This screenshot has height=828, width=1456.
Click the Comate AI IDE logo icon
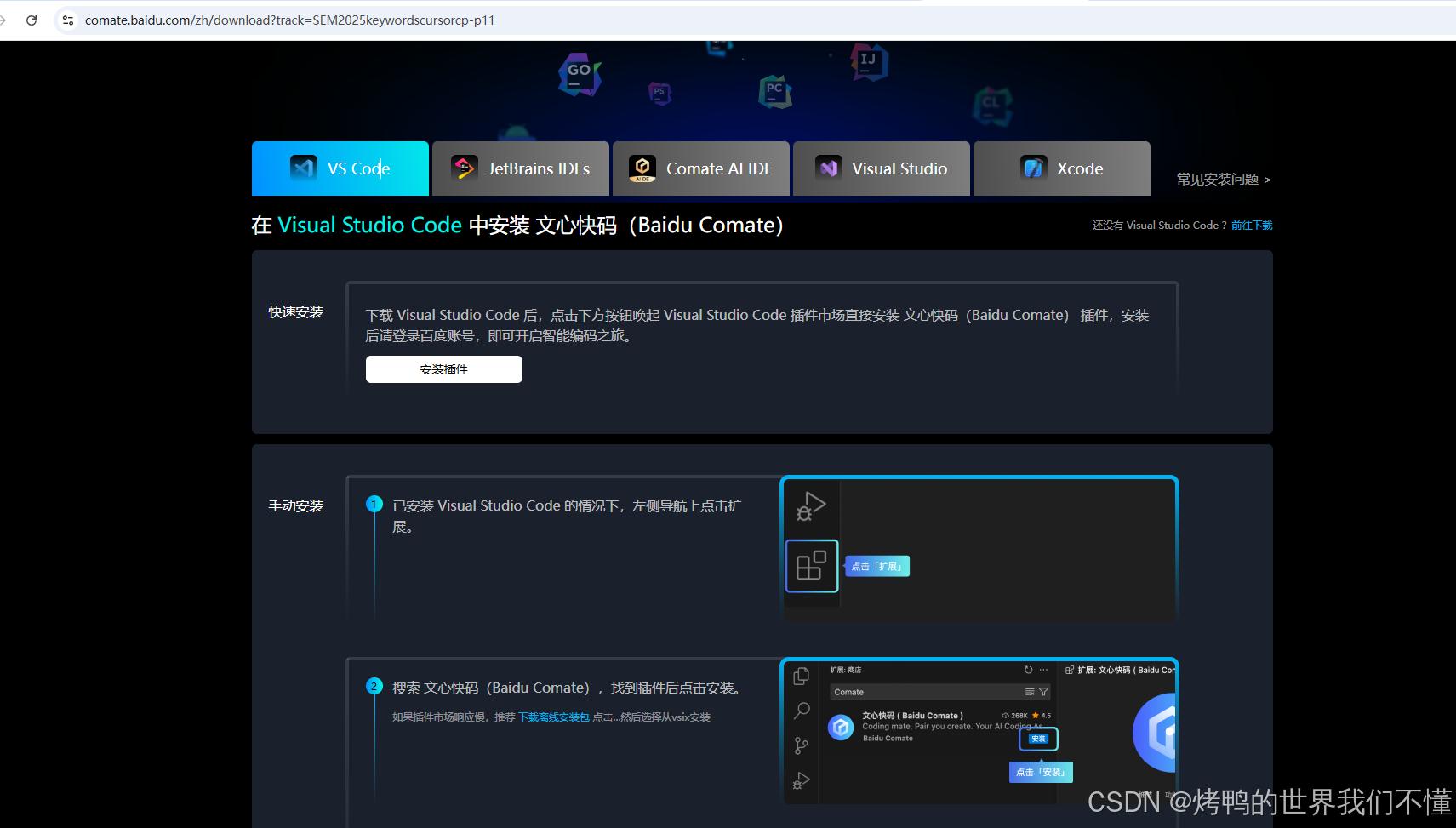pos(642,168)
